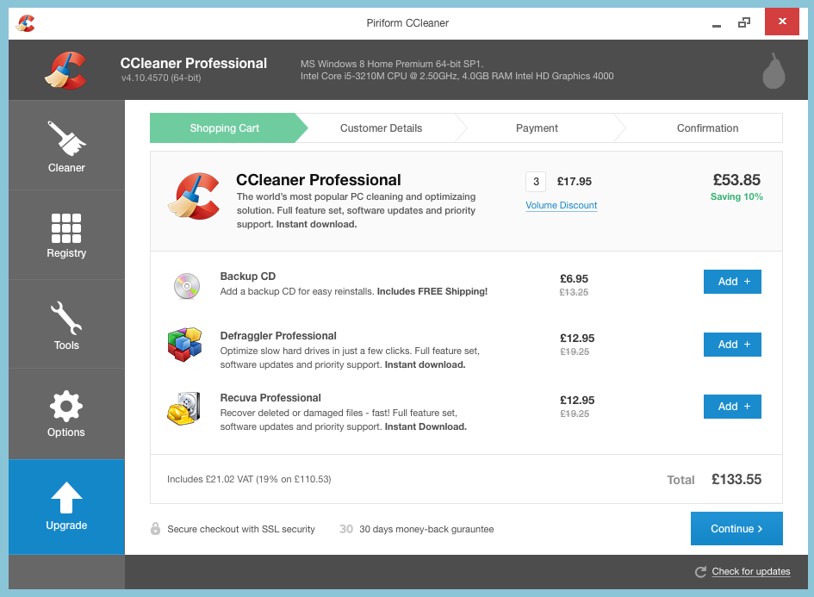Restore down the CCleaner window
Screen dimensions: 814x597
click(744, 22)
